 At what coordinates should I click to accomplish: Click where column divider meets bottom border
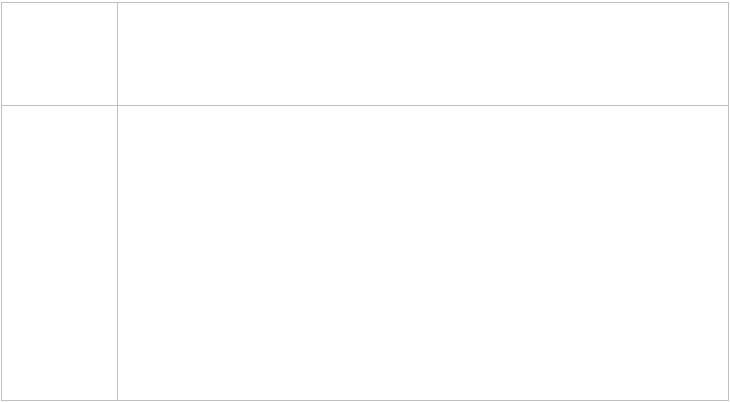(117, 400)
